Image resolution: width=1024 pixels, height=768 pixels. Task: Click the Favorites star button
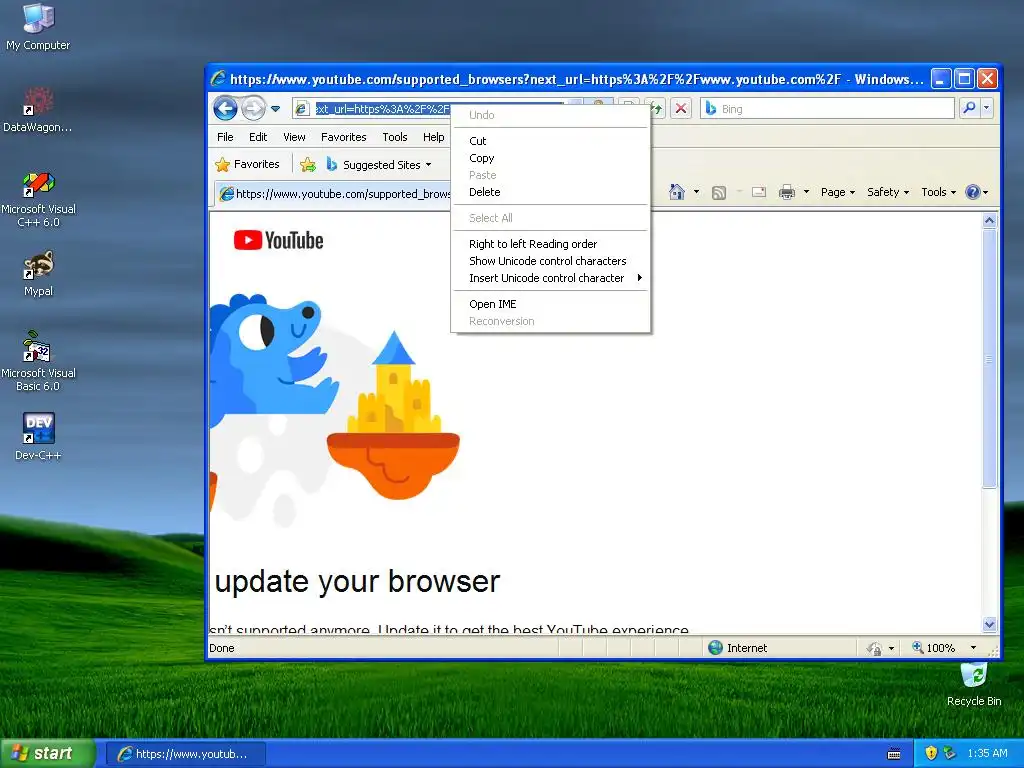tap(248, 165)
